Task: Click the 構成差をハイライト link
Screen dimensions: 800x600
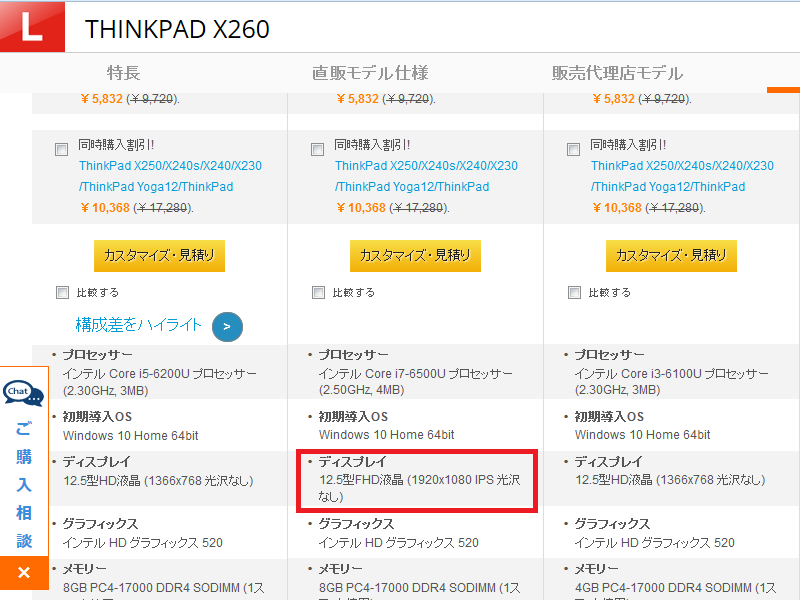Action: (138, 325)
